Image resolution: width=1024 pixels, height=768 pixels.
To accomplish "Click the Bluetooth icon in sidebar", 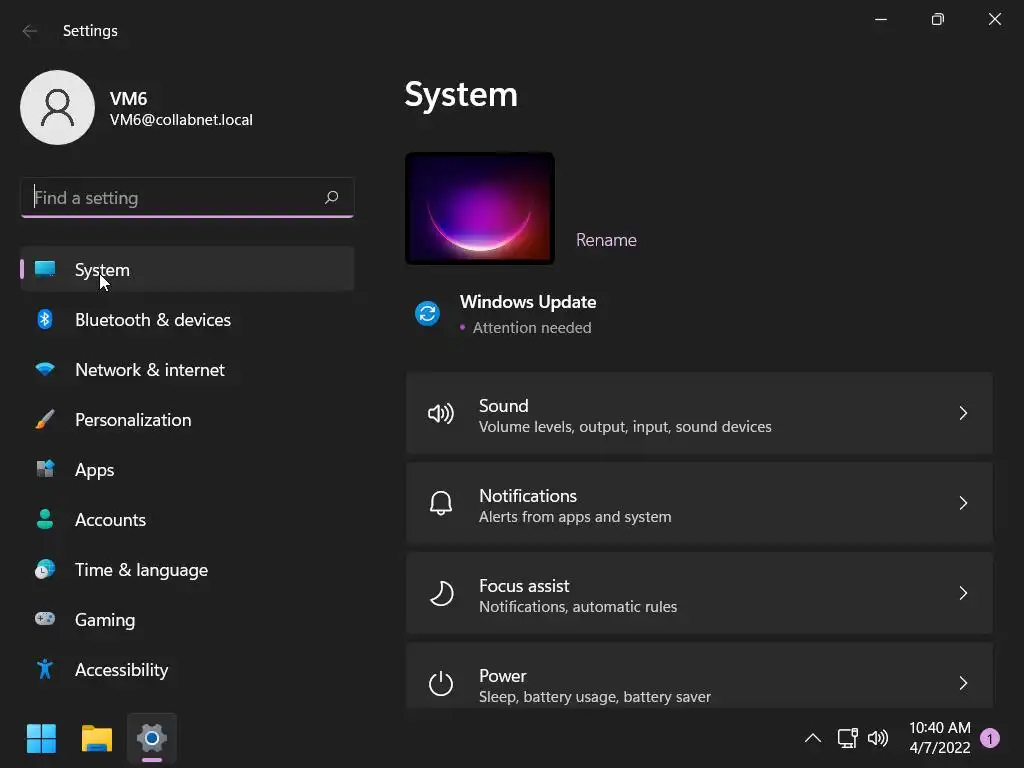I will 45,319.
